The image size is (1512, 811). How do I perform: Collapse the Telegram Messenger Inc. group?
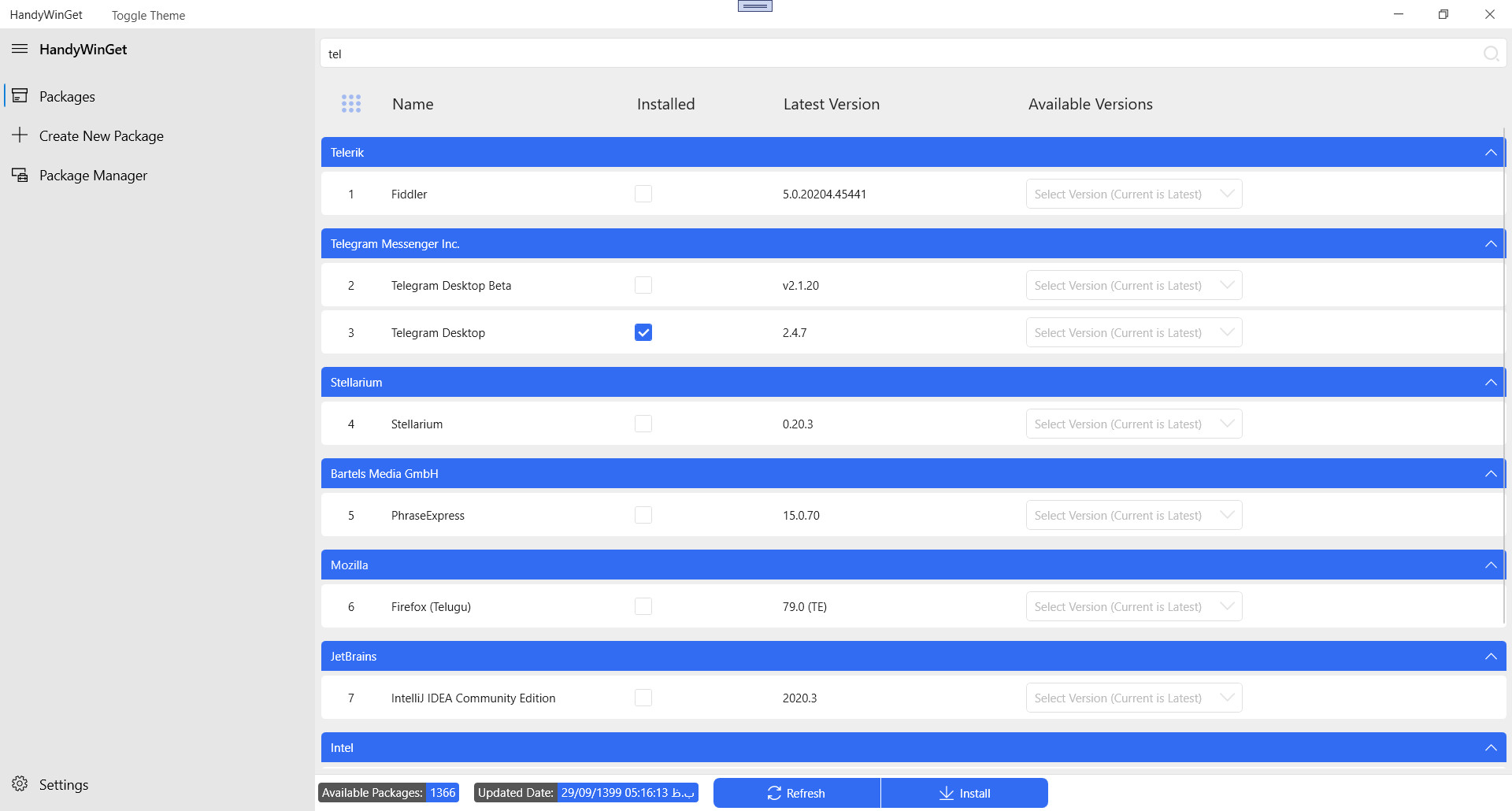click(x=1491, y=243)
